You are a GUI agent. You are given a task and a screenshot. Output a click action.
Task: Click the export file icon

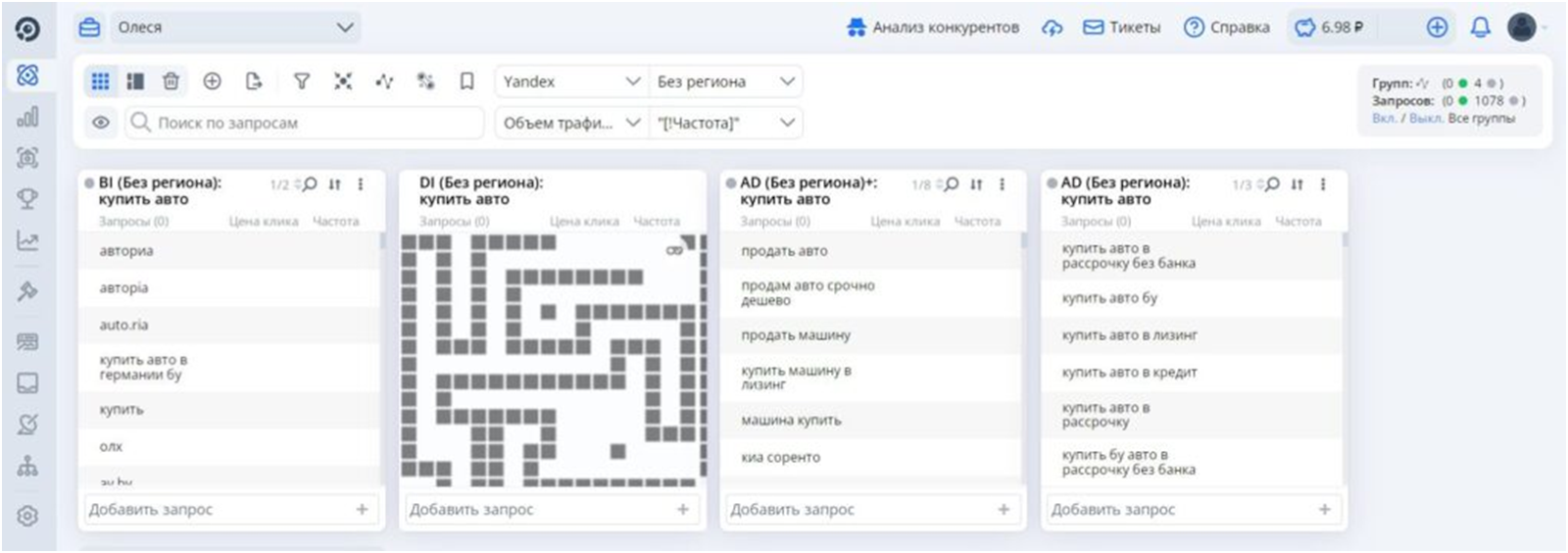coord(254,81)
